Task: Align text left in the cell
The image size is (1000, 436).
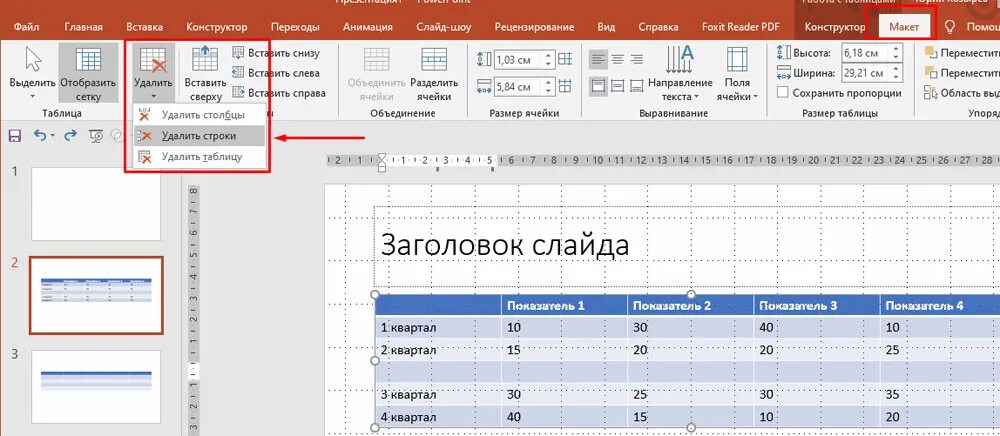Action: click(598, 59)
